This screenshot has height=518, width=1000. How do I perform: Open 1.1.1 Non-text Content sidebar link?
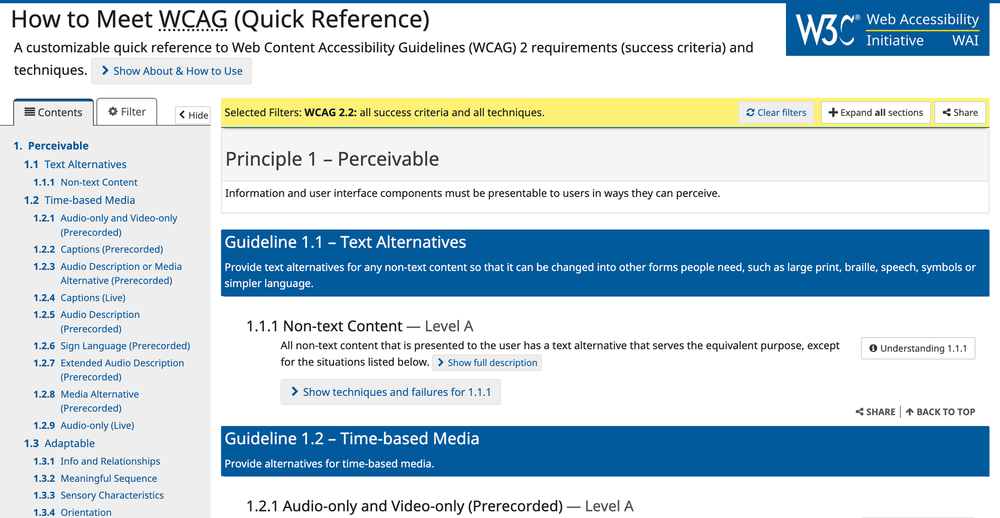[85, 182]
